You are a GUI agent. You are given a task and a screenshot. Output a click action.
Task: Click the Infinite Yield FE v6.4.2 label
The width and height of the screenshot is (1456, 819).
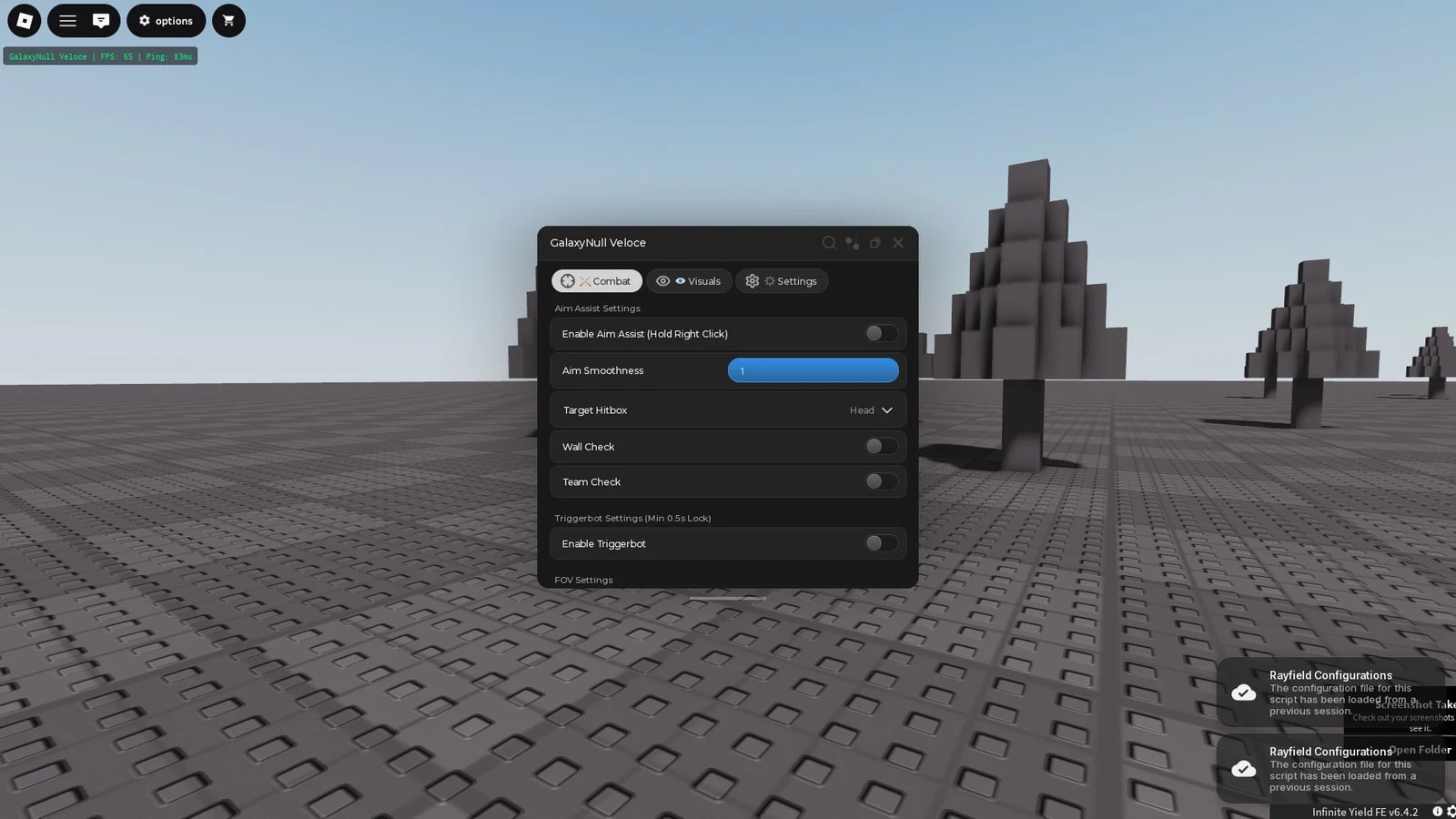click(x=1364, y=812)
